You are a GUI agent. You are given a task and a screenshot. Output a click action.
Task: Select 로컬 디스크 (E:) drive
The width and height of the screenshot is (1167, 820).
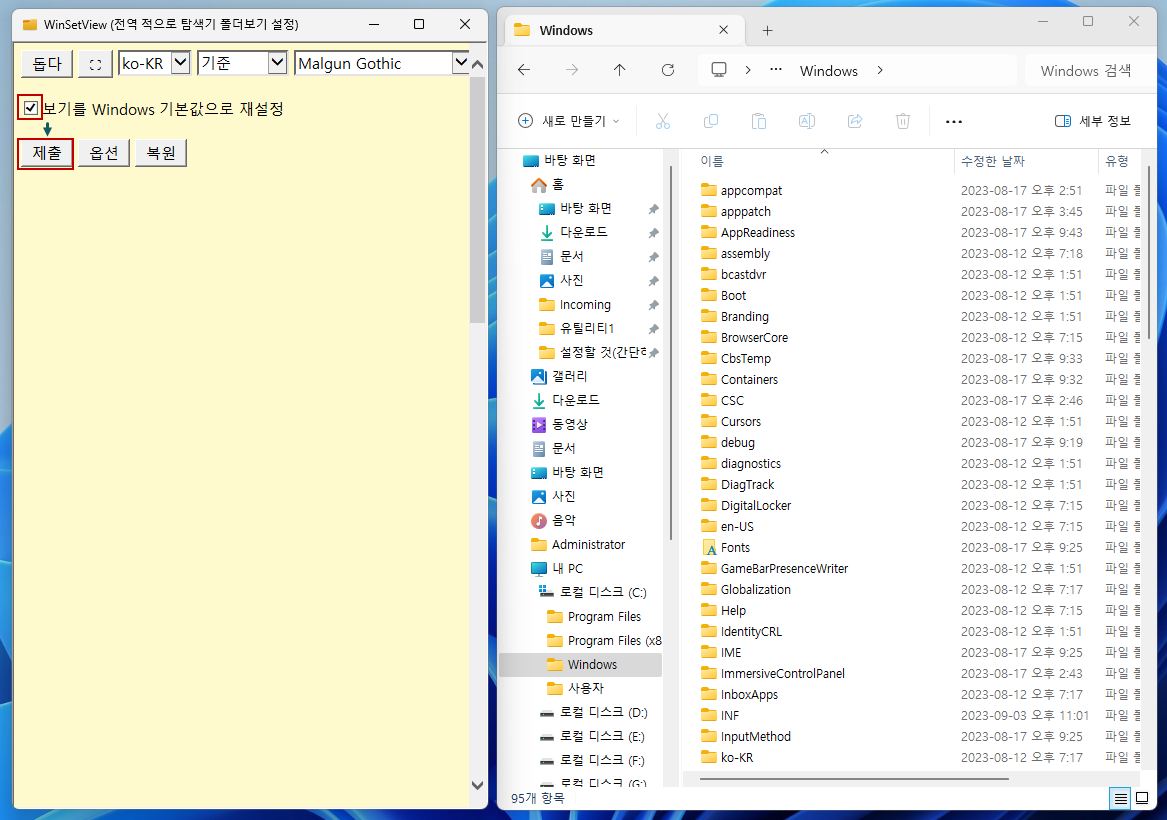click(592, 736)
